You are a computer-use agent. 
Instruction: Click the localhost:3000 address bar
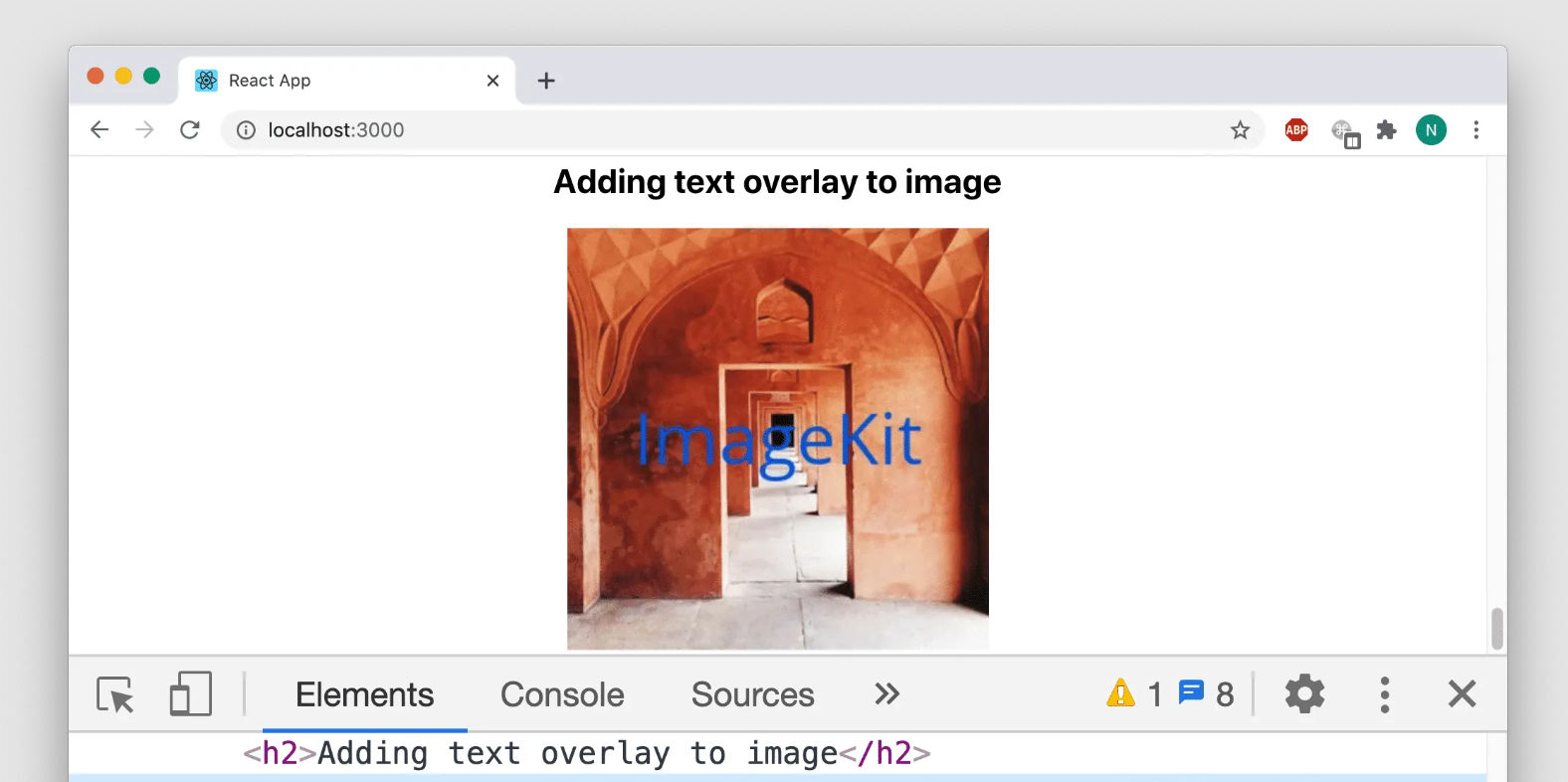(741, 130)
